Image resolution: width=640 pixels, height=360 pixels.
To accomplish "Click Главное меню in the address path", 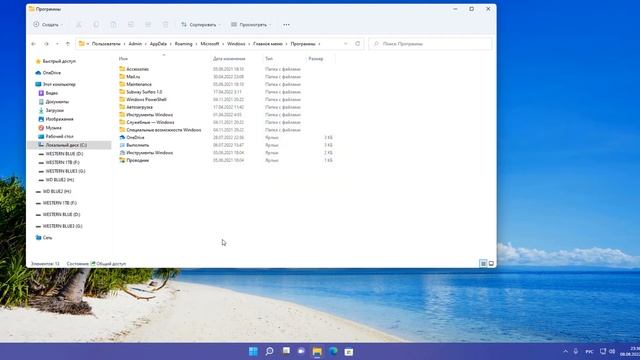I will coord(268,44).
